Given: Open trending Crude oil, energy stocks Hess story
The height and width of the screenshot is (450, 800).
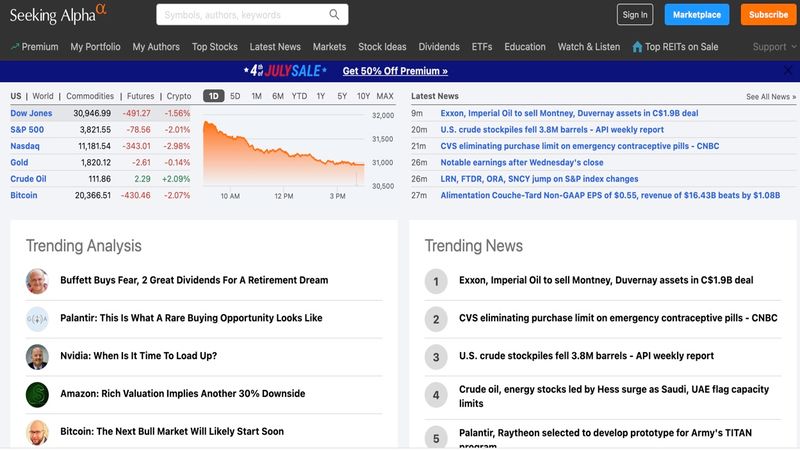Looking at the screenshot, I should [614, 396].
